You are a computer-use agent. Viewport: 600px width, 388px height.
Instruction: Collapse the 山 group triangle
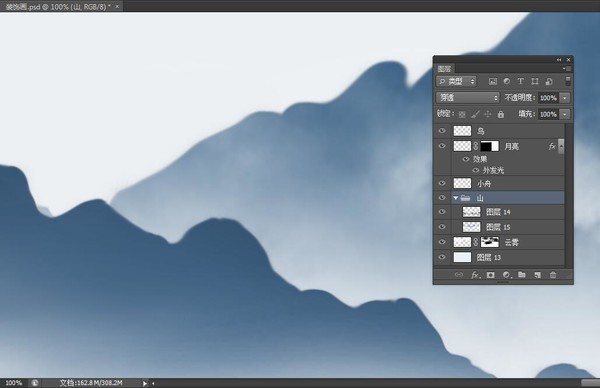click(455, 198)
